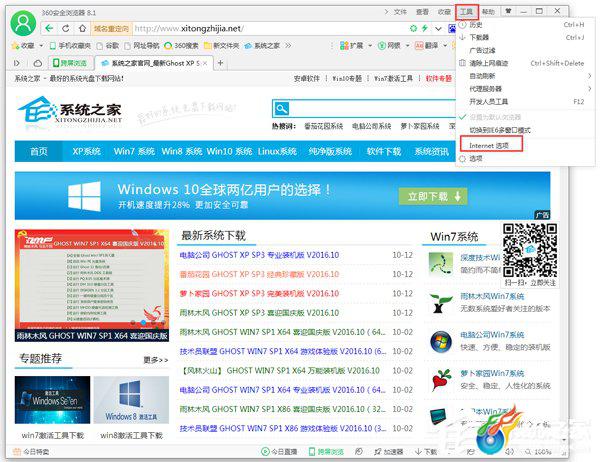Toggle the sidebar panel icon left of tabs
This screenshot has width=600, height=462.
coord(16,63)
